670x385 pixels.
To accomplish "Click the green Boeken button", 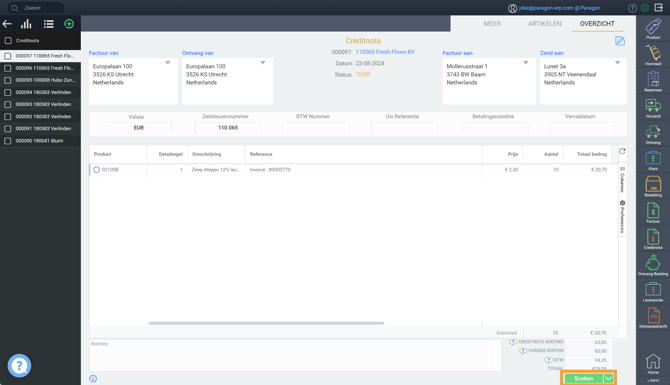I will [584, 379].
